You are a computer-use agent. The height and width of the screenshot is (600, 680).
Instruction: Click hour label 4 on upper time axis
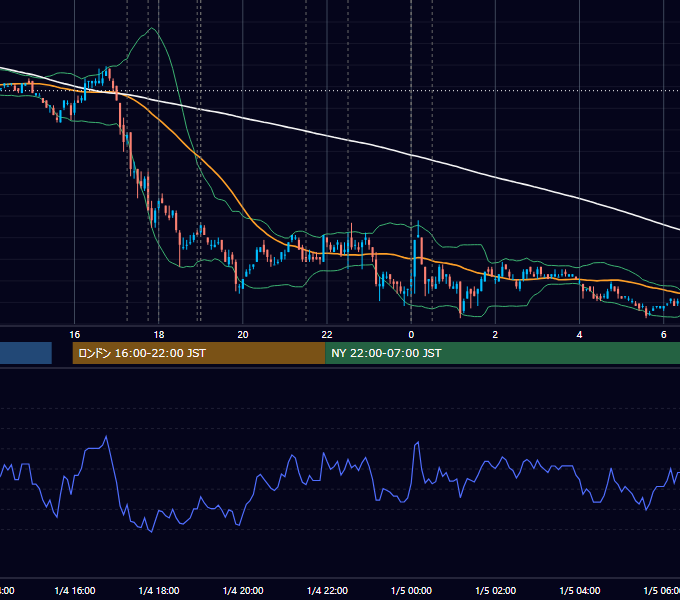pyautogui.click(x=579, y=335)
